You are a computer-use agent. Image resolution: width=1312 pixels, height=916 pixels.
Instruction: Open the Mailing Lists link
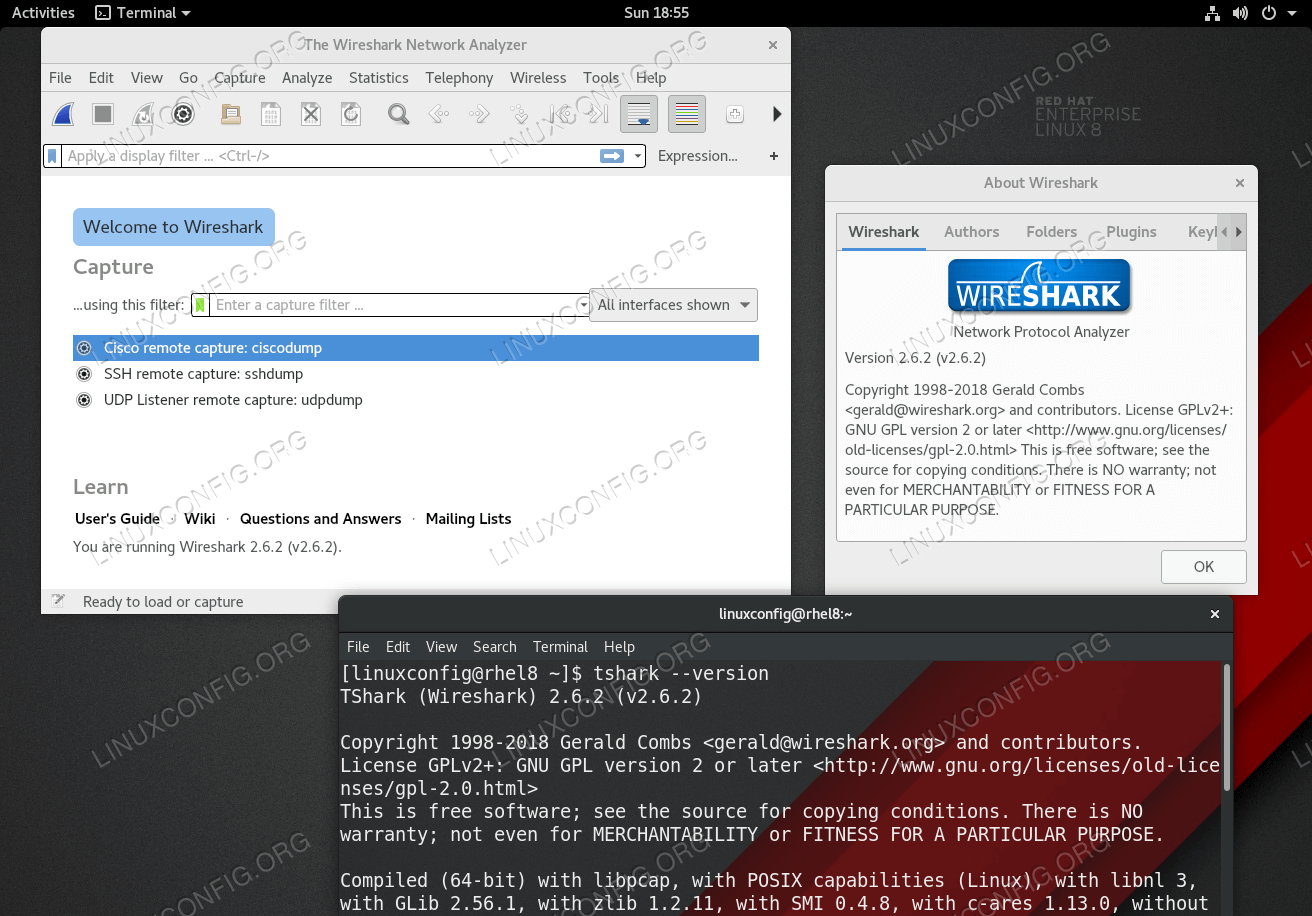[x=468, y=518]
